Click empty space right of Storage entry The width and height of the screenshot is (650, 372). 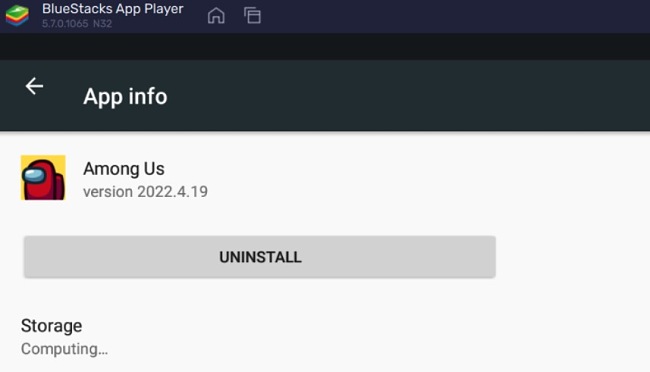click(373, 337)
